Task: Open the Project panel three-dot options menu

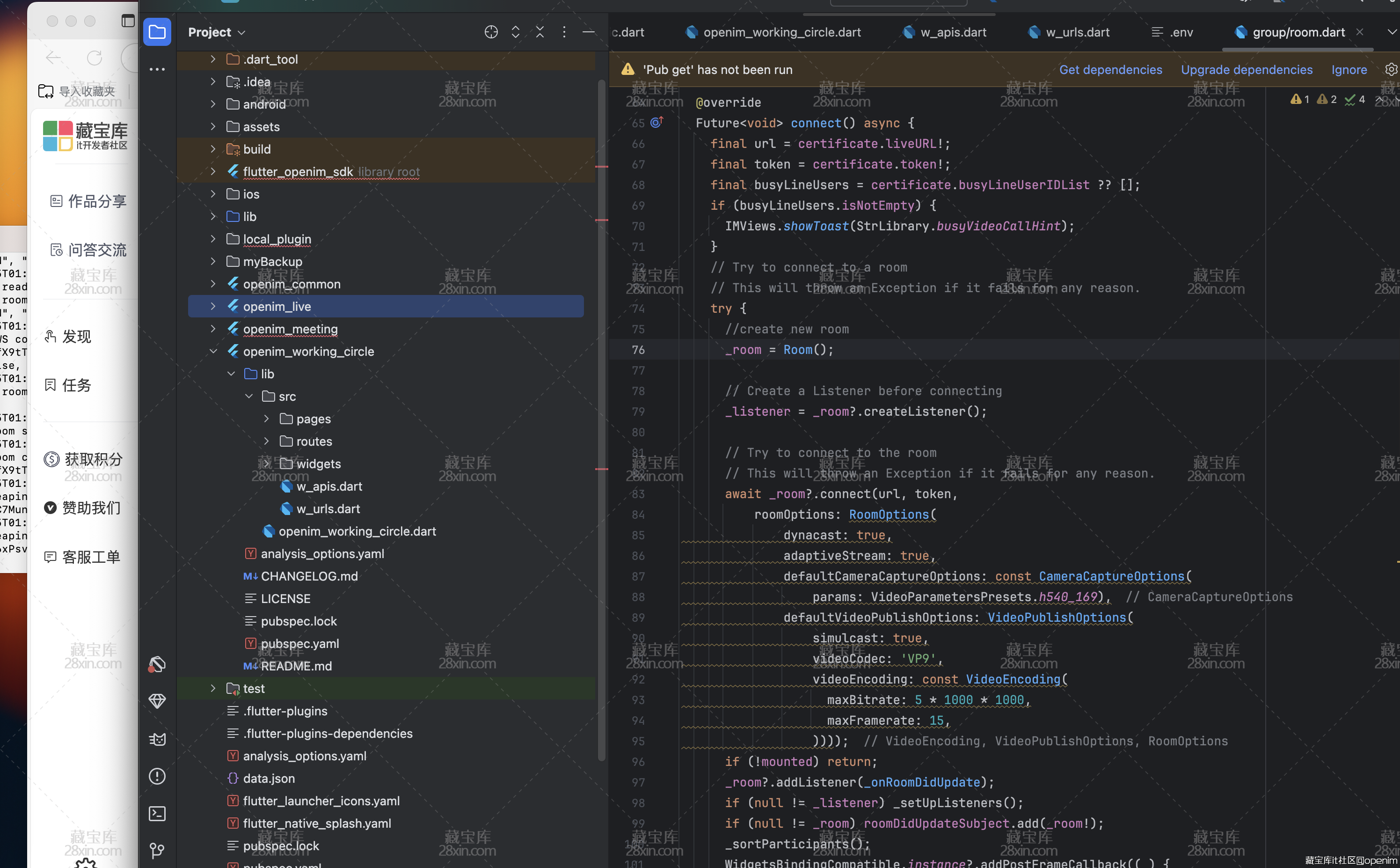Action: tap(564, 32)
